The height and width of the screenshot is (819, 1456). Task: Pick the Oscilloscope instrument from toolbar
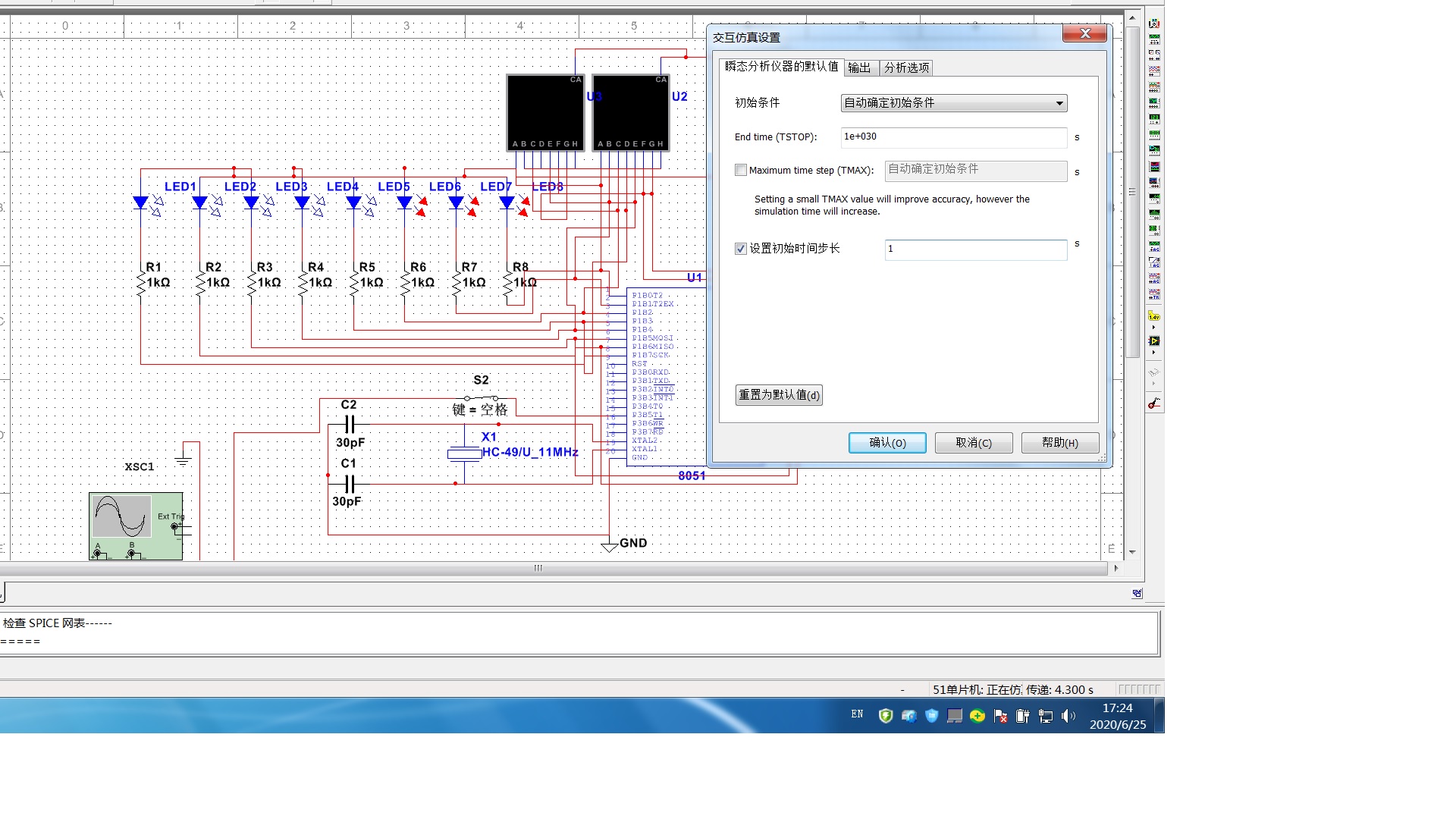click(x=1154, y=71)
